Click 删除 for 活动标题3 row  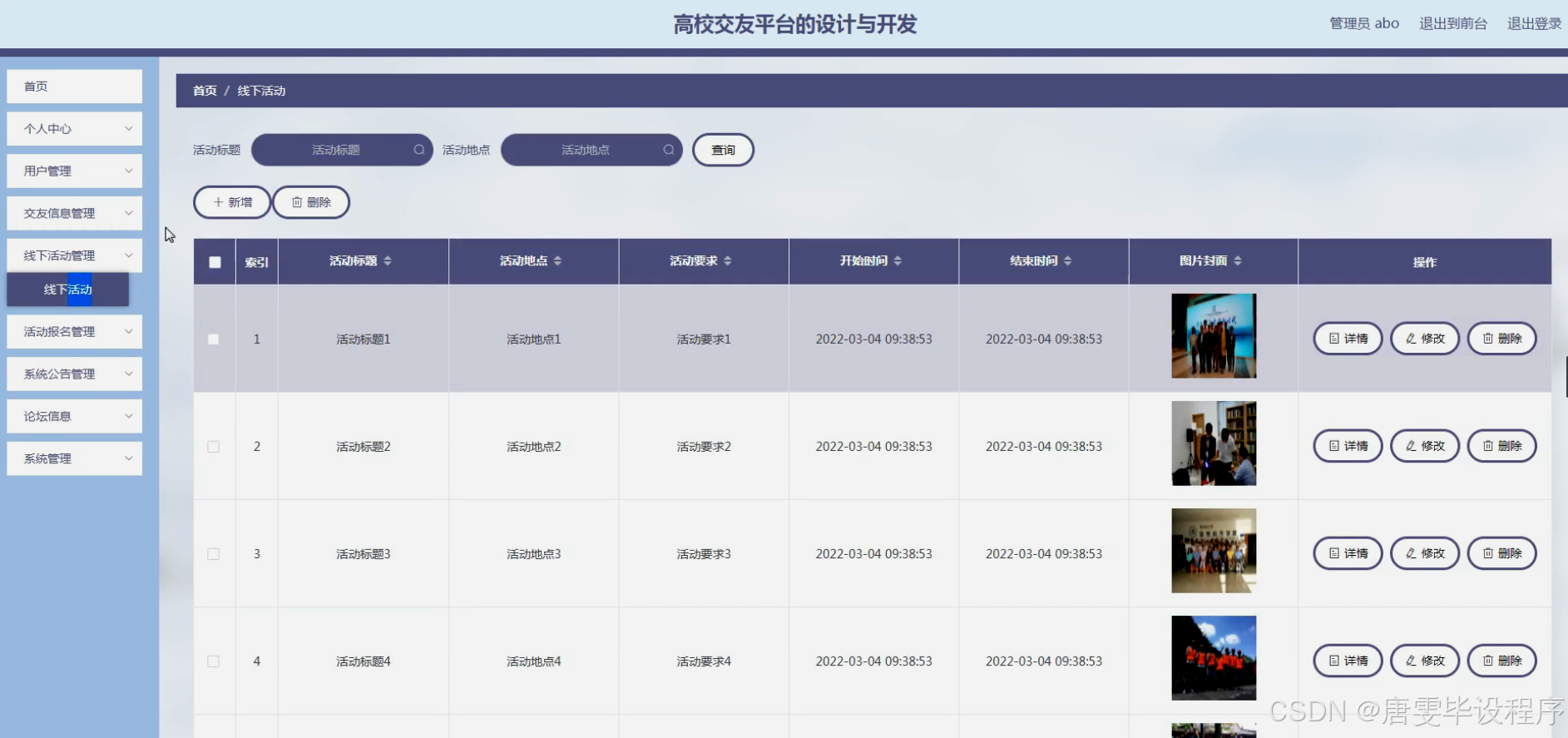(x=1501, y=553)
